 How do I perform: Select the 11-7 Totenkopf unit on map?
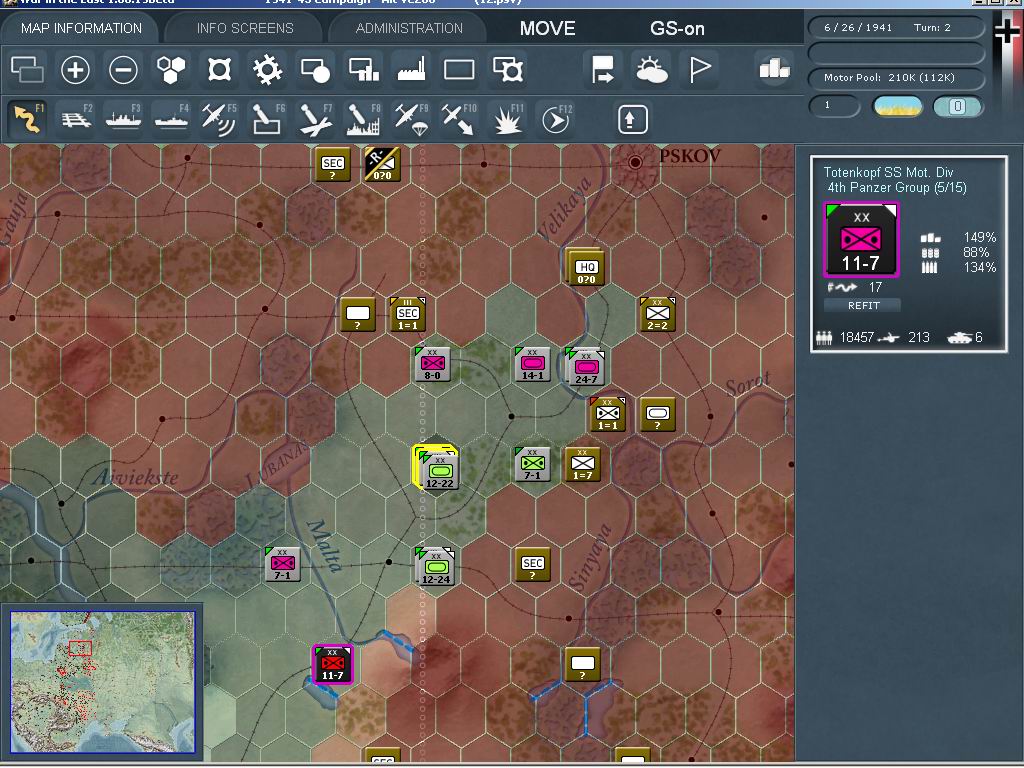tap(333, 664)
